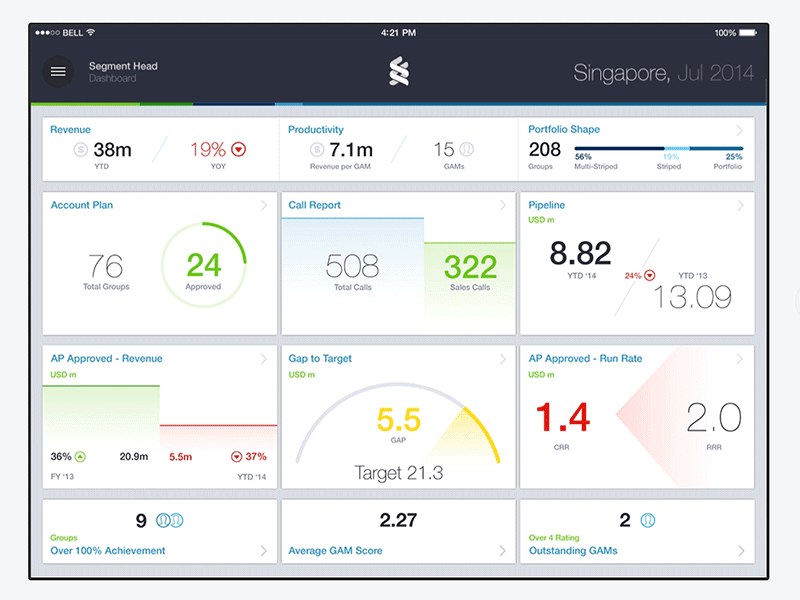Tap the person icon beside Outstanding GAMs count
The width and height of the screenshot is (800, 600).
click(x=647, y=520)
